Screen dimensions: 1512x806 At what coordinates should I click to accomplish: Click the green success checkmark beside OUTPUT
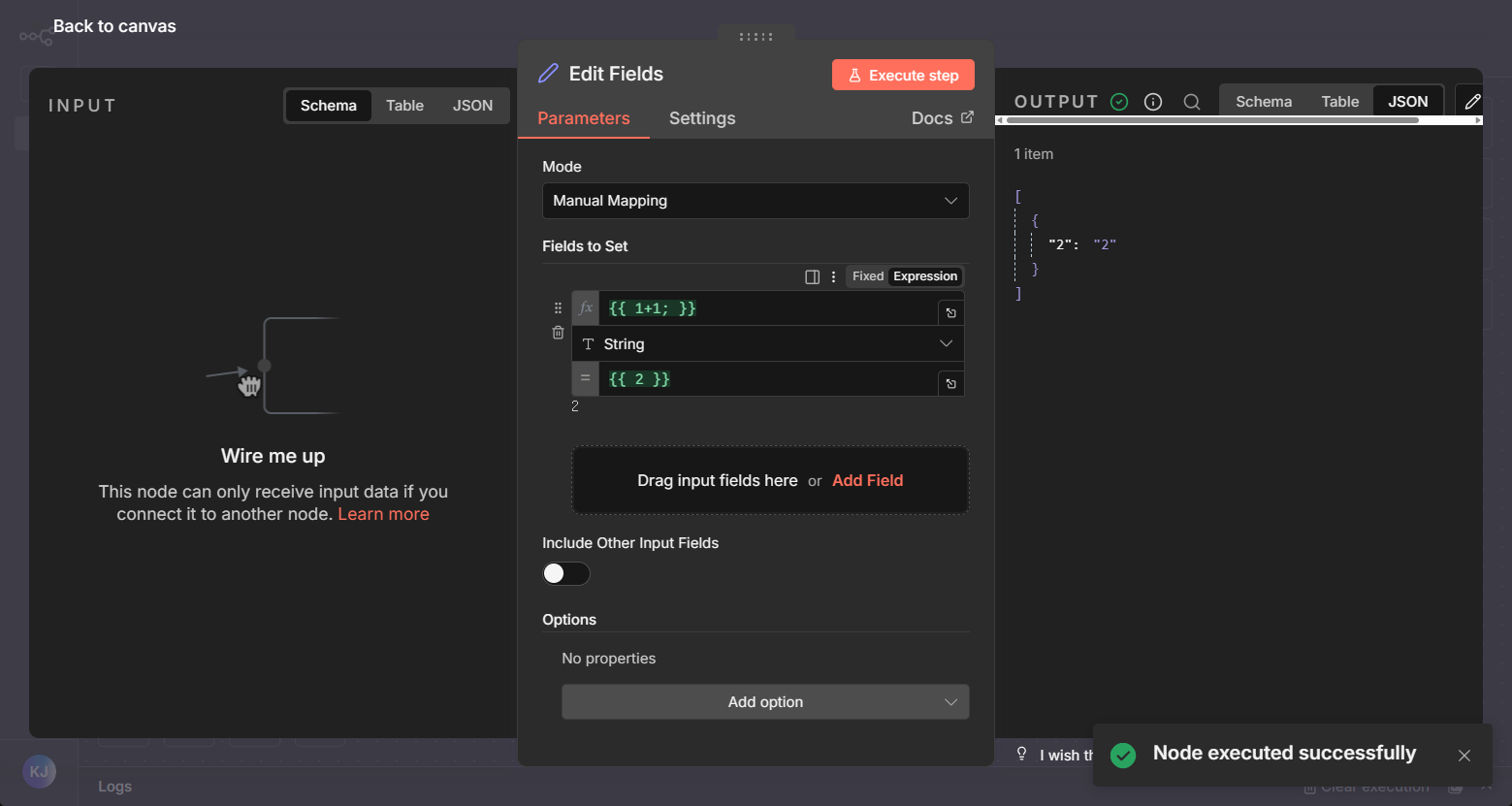[x=1119, y=101]
